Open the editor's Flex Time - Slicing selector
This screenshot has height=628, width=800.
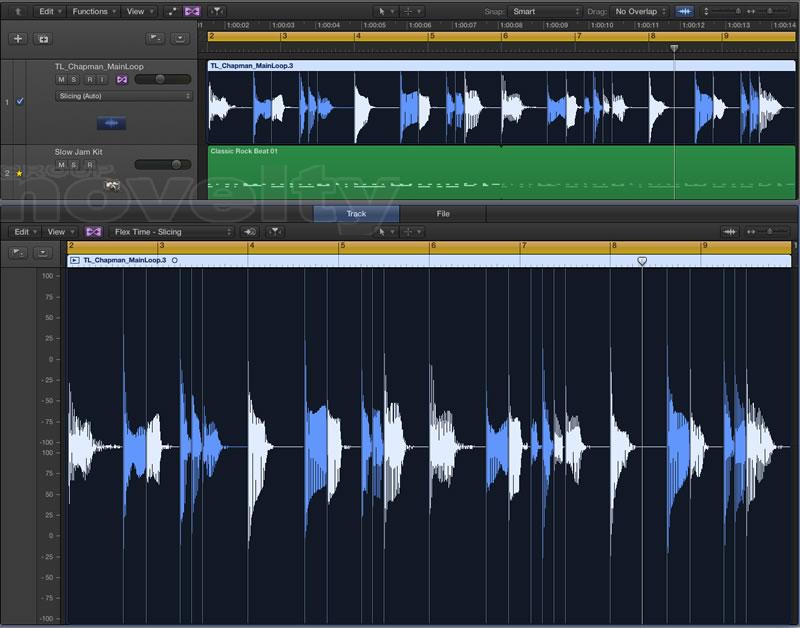click(173, 231)
